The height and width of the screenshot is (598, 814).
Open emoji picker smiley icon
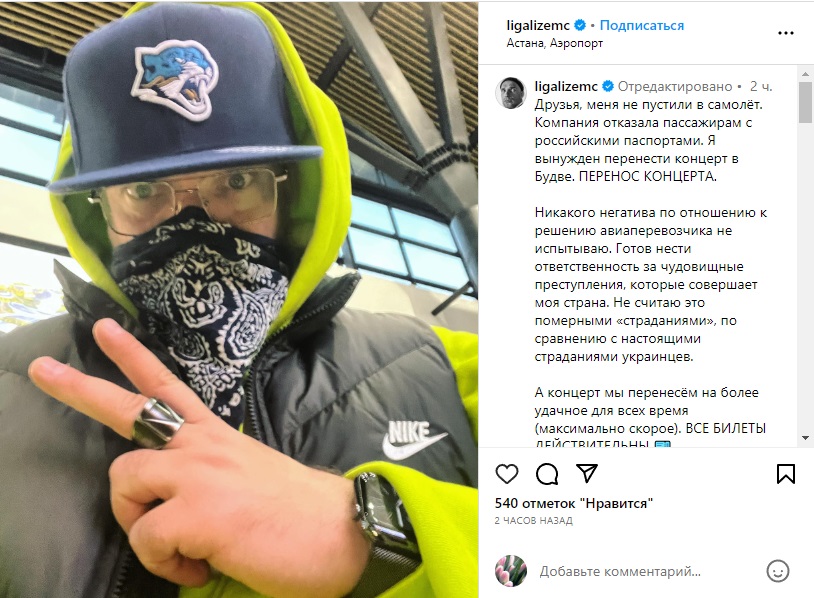coord(778,571)
